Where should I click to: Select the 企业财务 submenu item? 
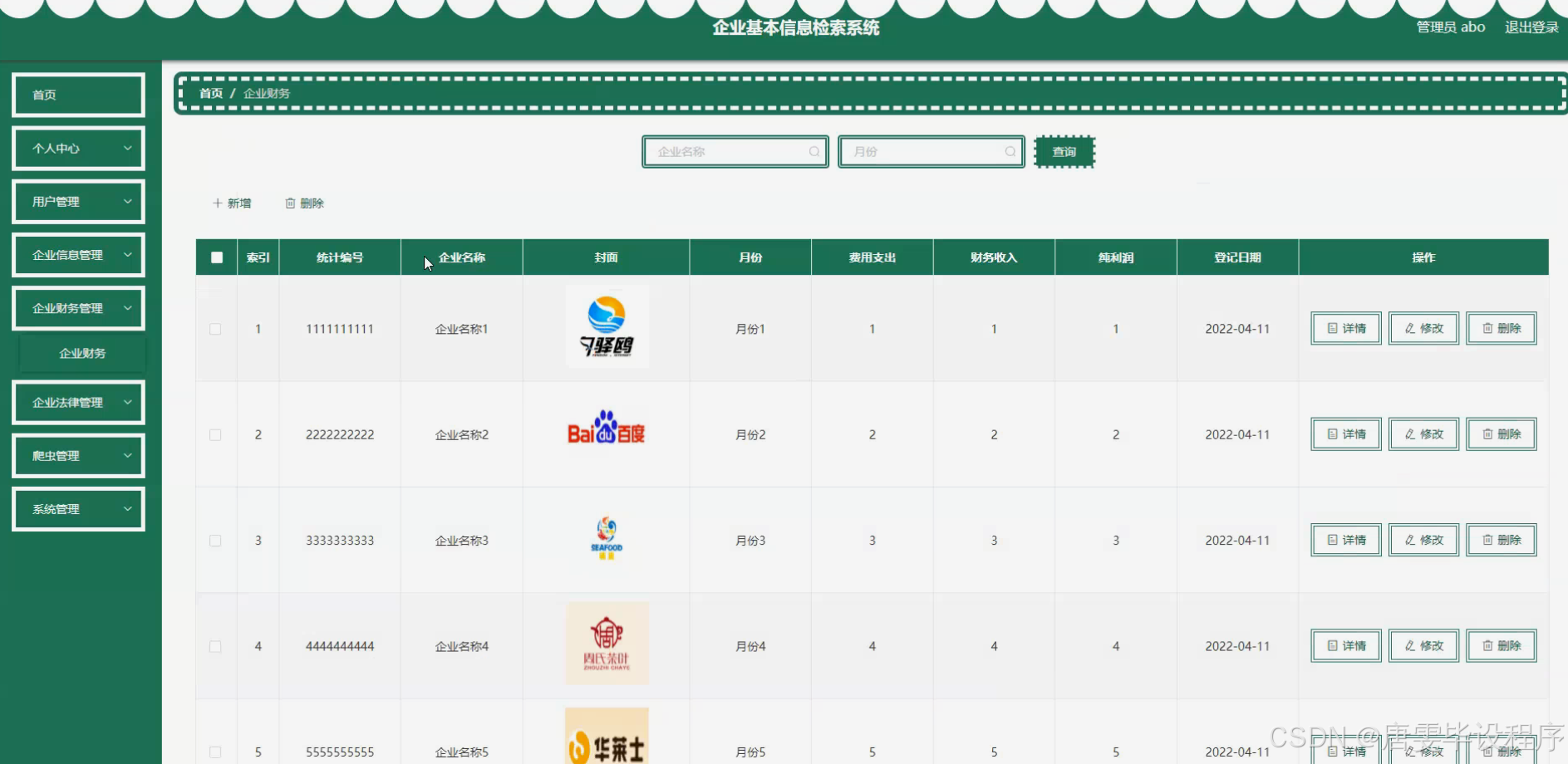(x=82, y=354)
